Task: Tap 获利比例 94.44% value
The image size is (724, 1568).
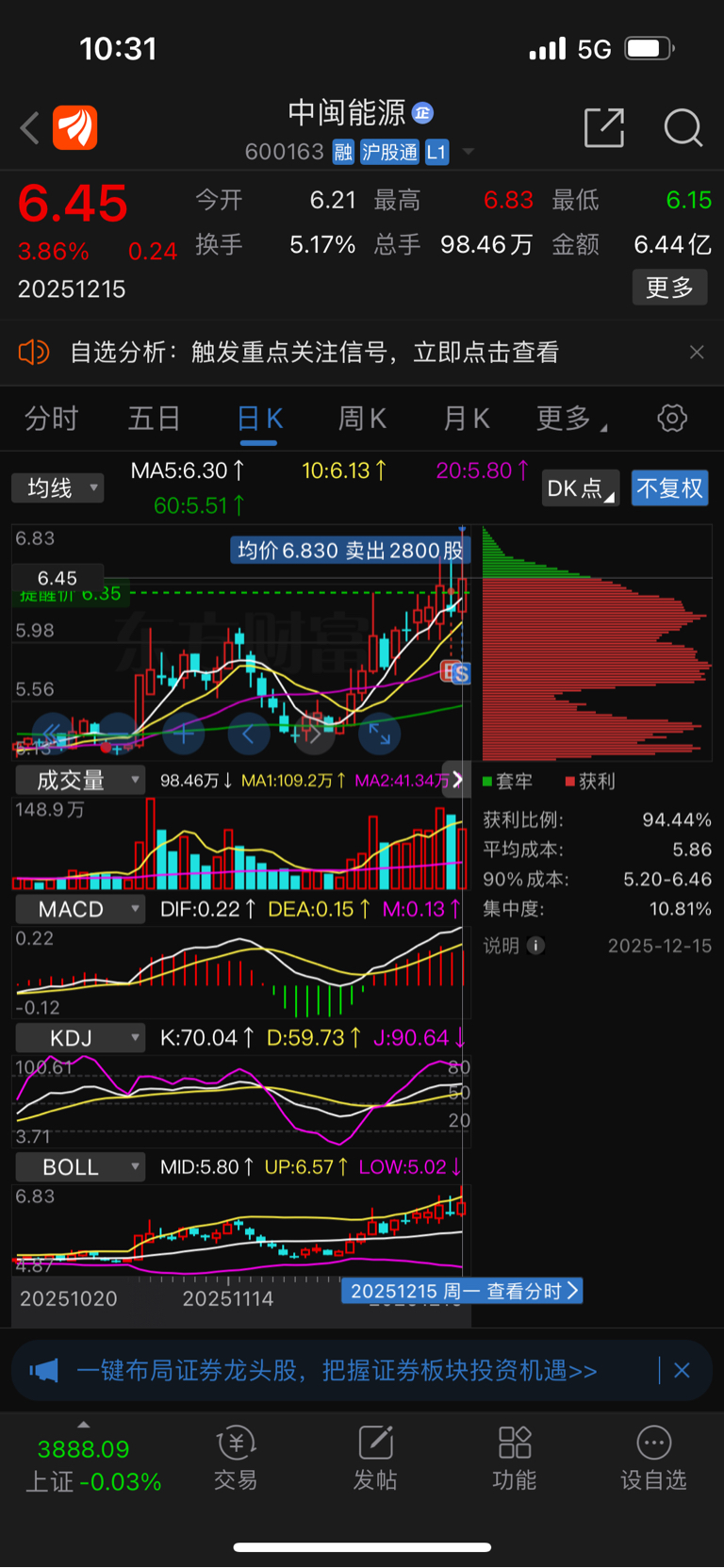Action: [677, 820]
